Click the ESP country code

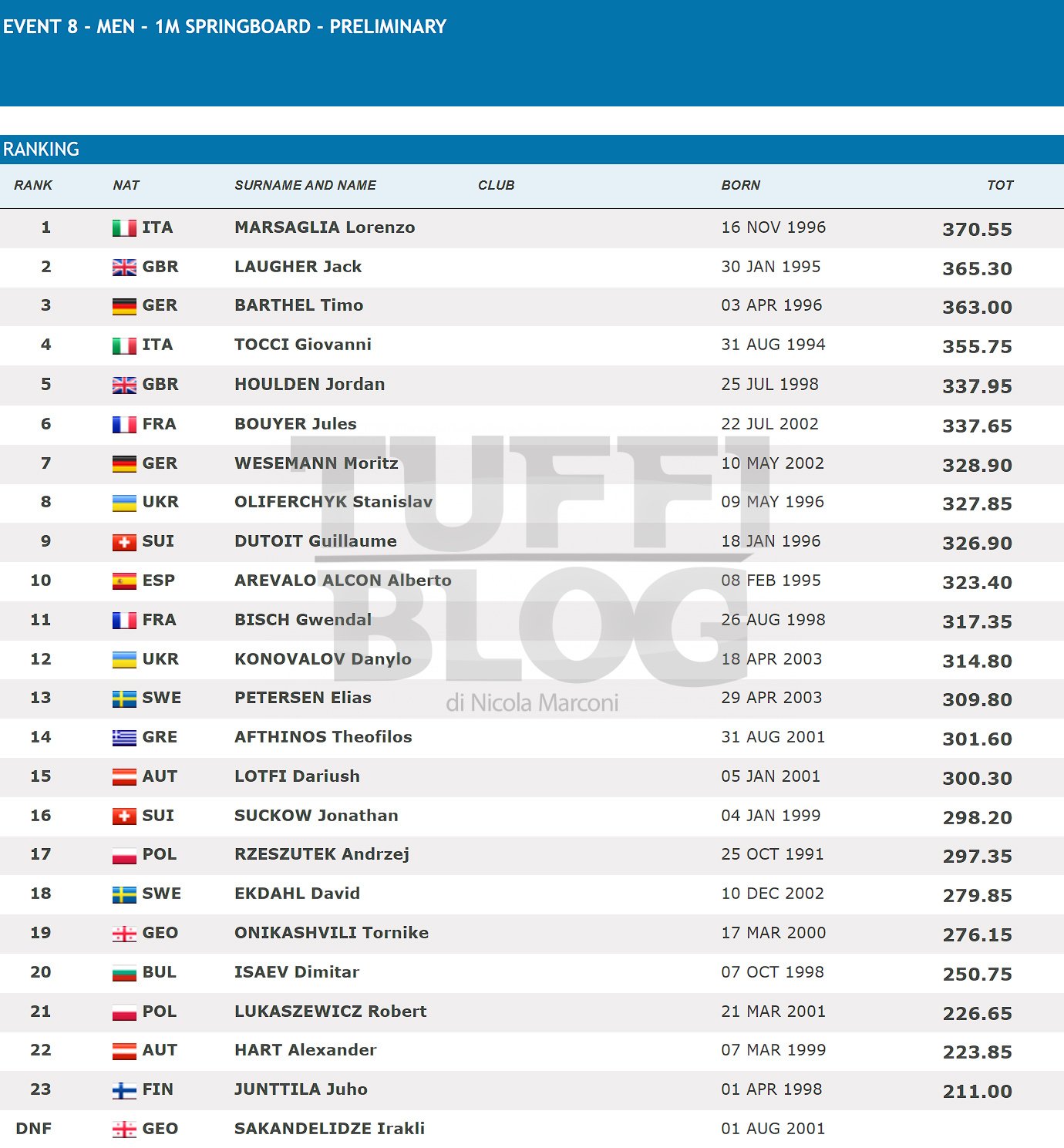(x=159, y=581)
